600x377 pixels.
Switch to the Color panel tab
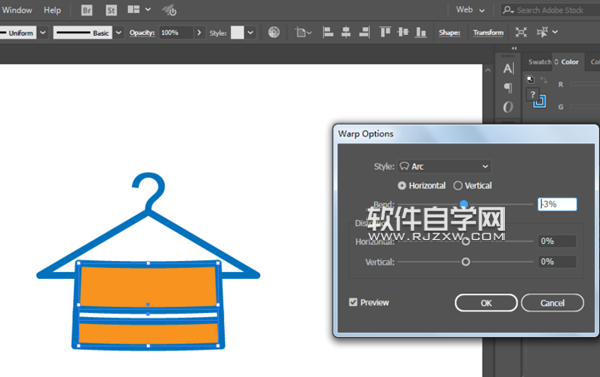569,62
